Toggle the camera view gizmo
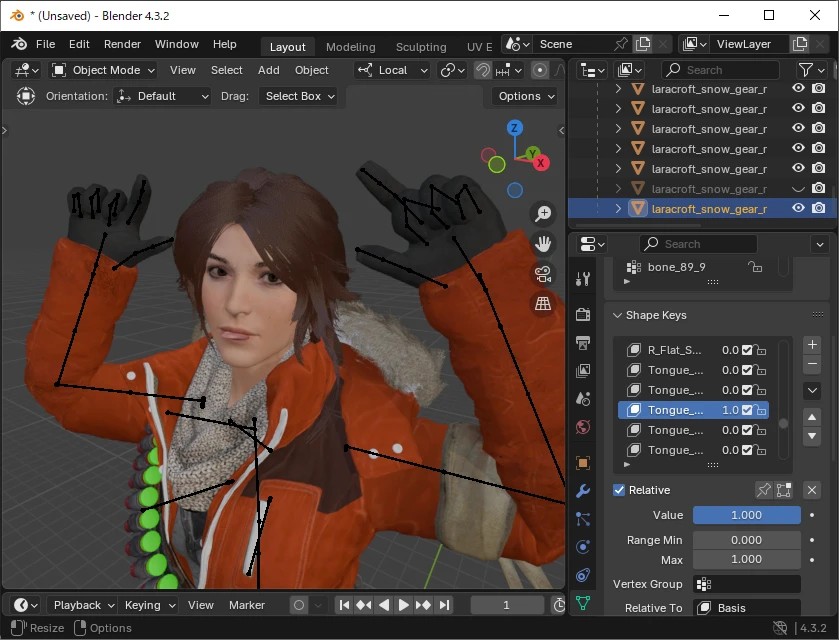Image resolution: width=839 pixels, height=640 pixels. pos(543,274)
